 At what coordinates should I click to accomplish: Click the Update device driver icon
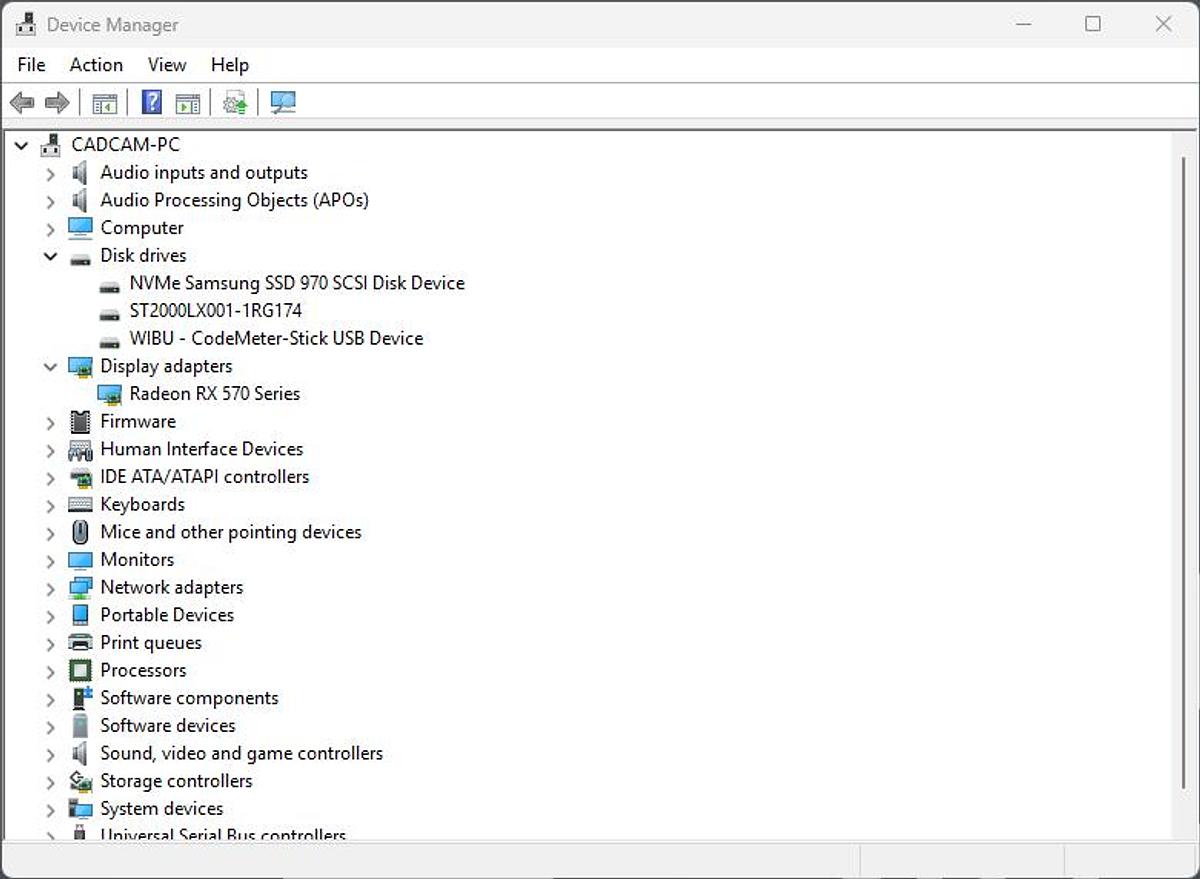[x=235, y=103]
